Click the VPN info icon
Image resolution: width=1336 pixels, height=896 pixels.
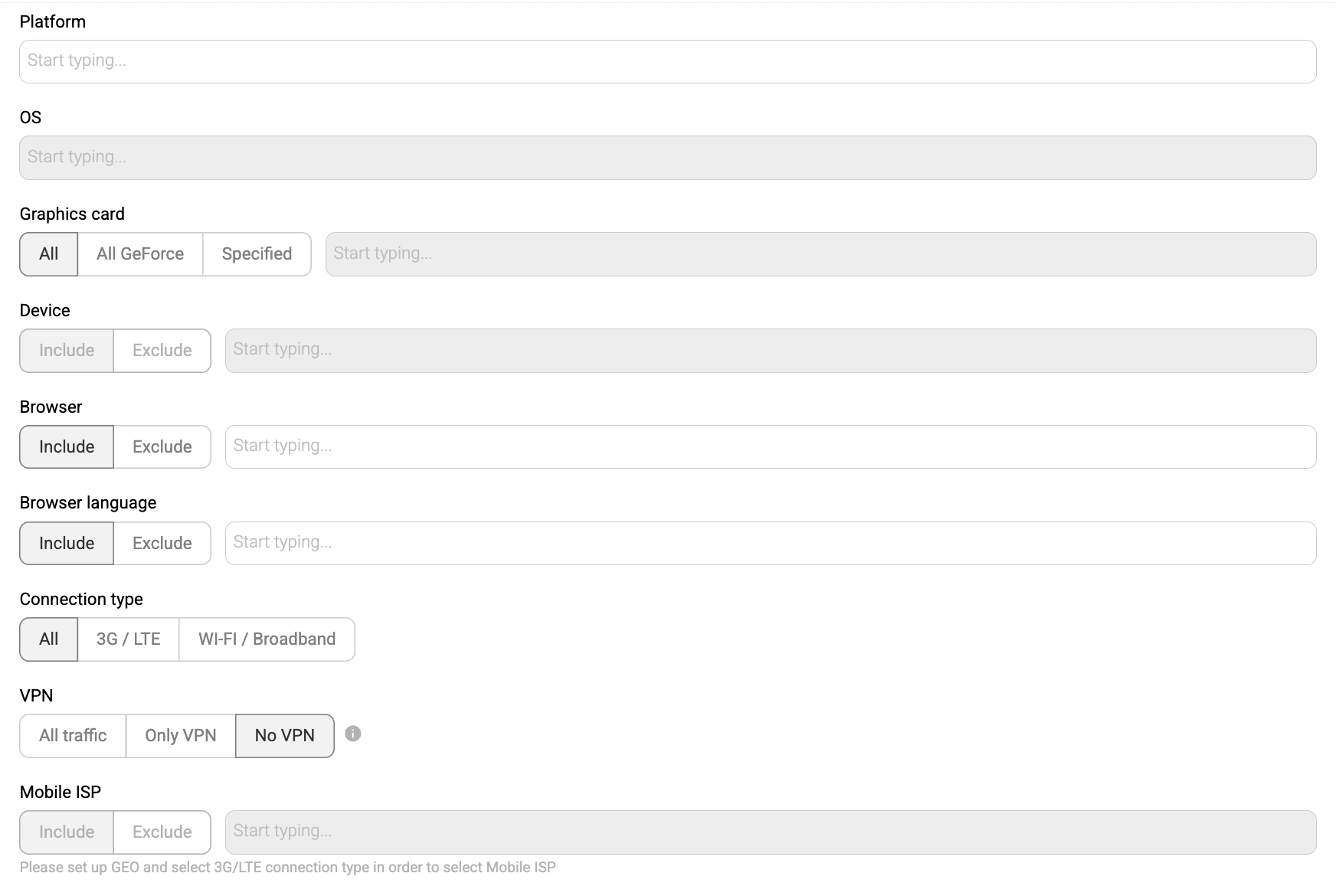[352, 734]
